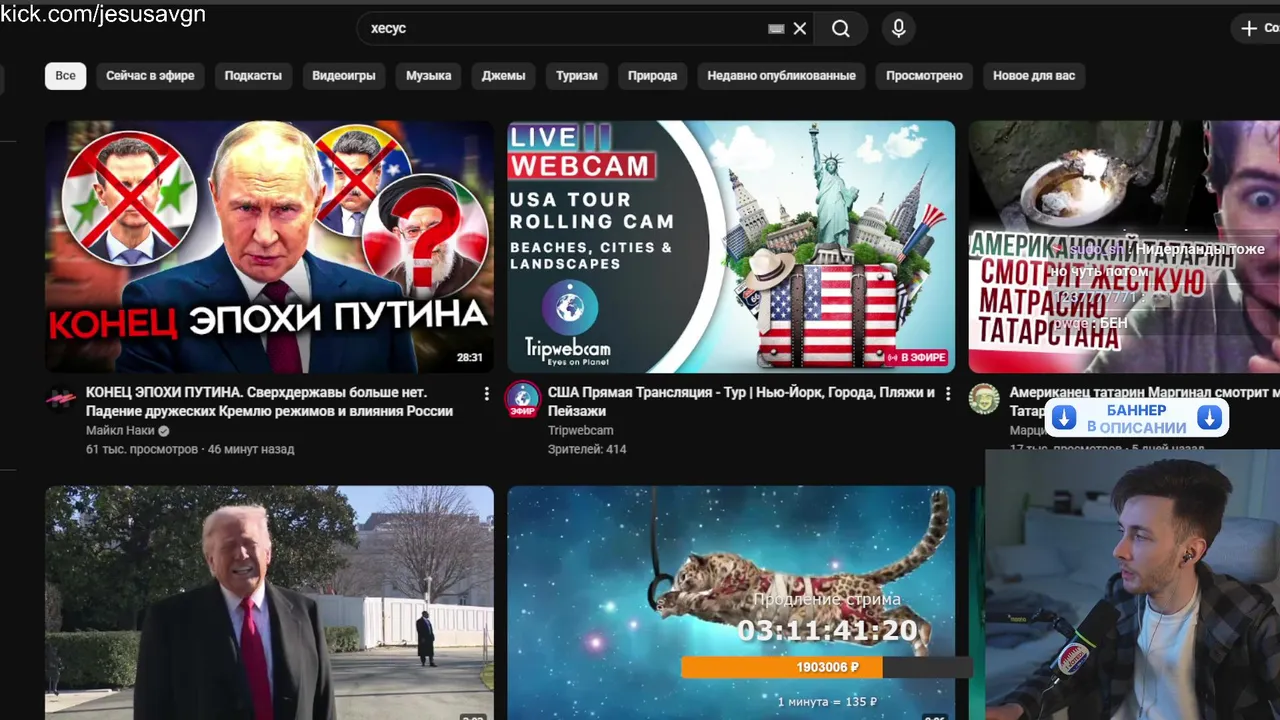This screenshot has height=720, width=1280.
Task: Select the Природа filter chip
Action: pos(653,76)
